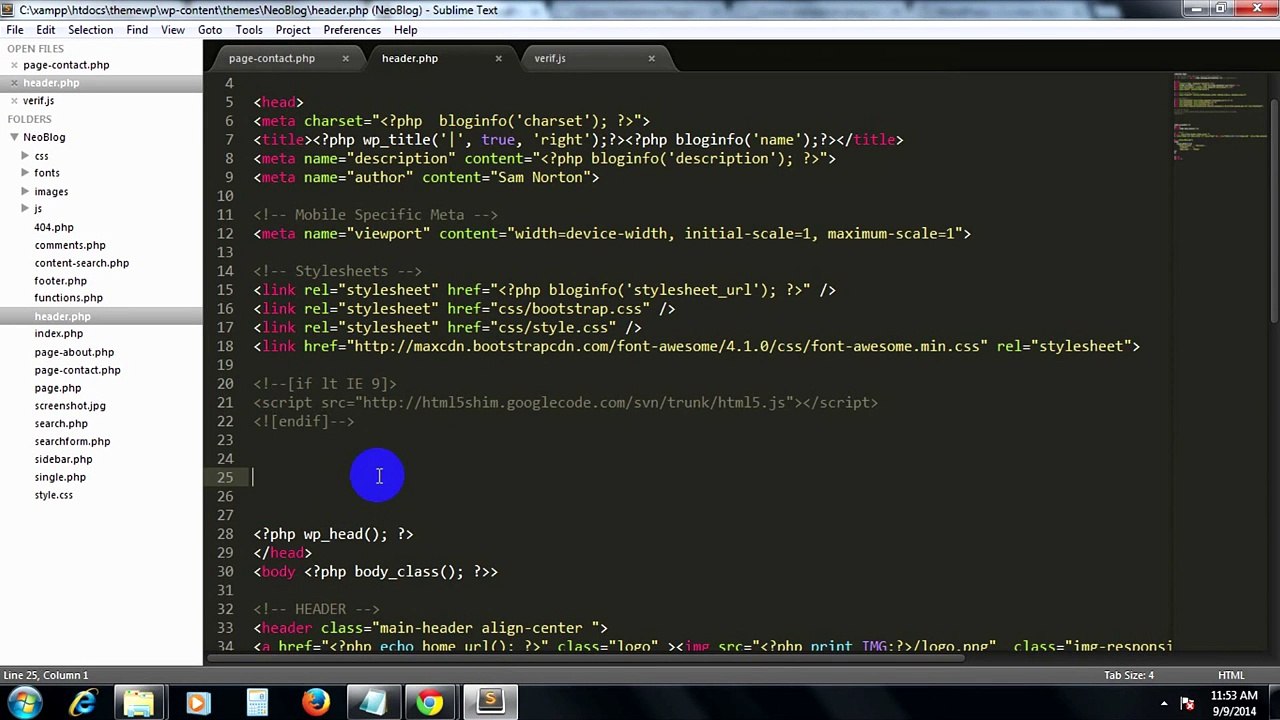Close page-contact.php in the Open Files list
This screenshot has width=1280, height=720.
pyautogui.click(x=14, y=65)
